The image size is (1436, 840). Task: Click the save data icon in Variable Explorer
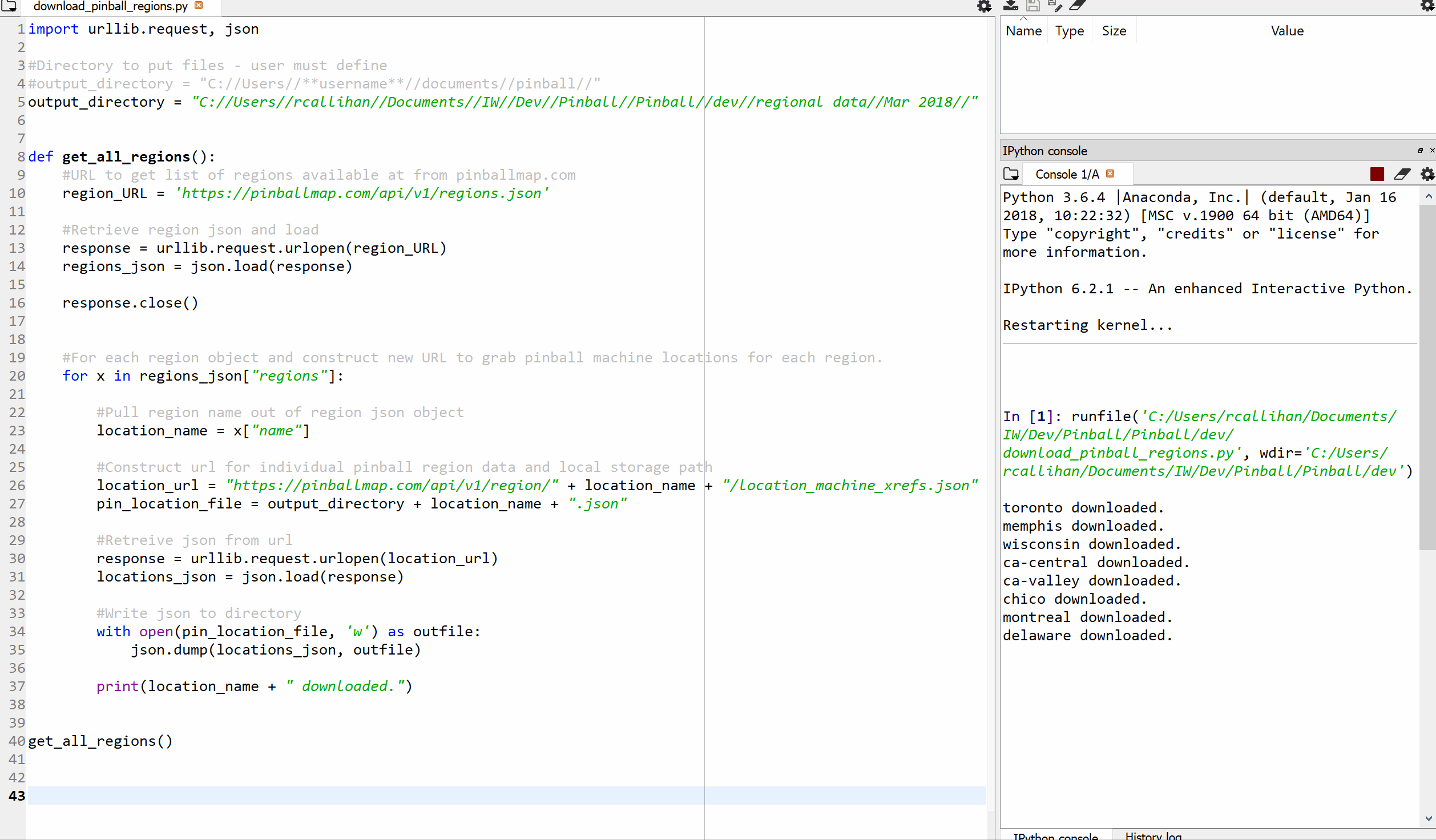point(1033,6)
